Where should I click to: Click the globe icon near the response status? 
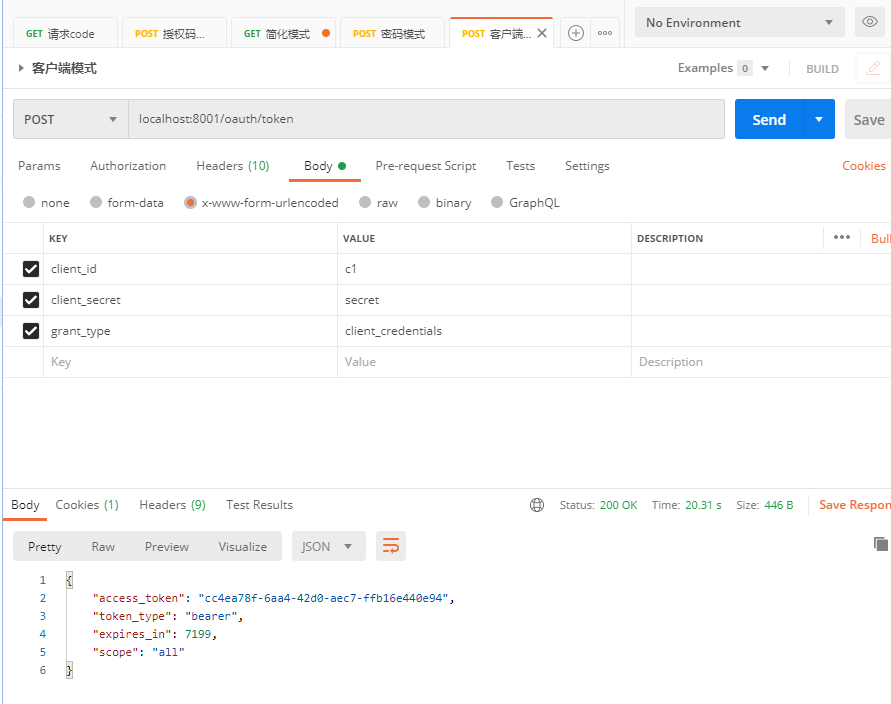pos(538,505)
